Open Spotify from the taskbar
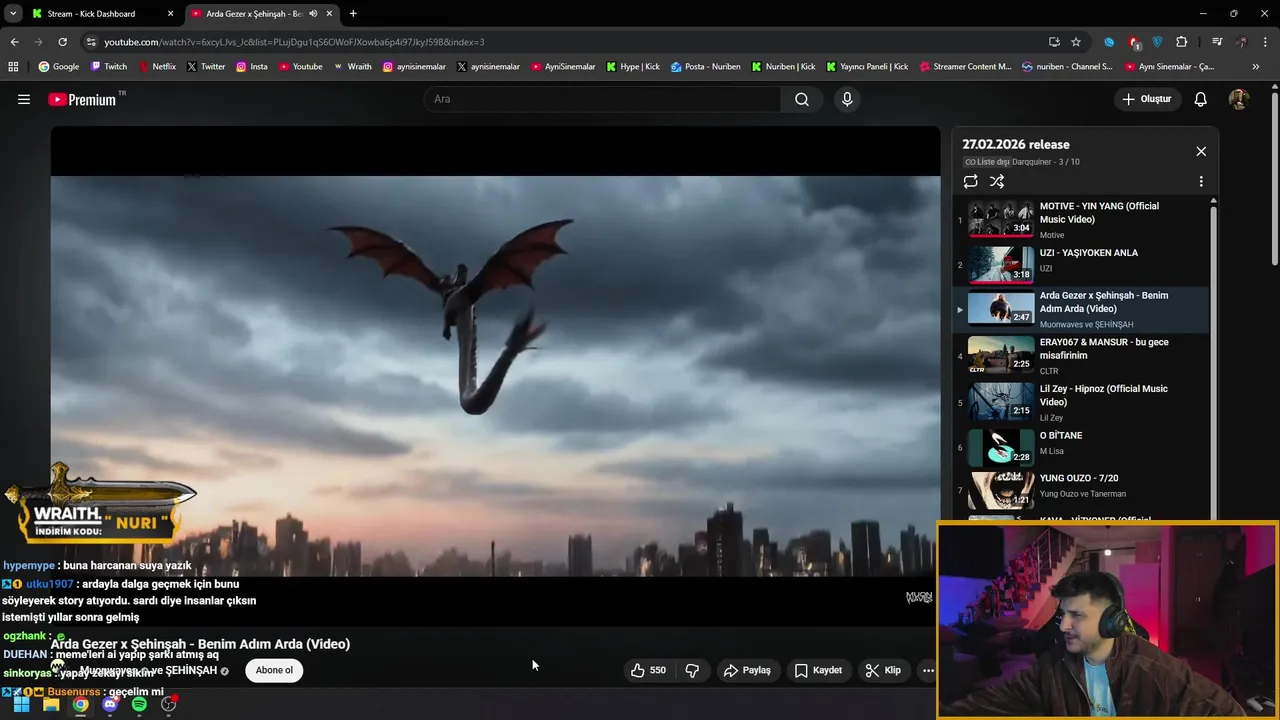This screenshot has width=1280, height=720. 139,704
